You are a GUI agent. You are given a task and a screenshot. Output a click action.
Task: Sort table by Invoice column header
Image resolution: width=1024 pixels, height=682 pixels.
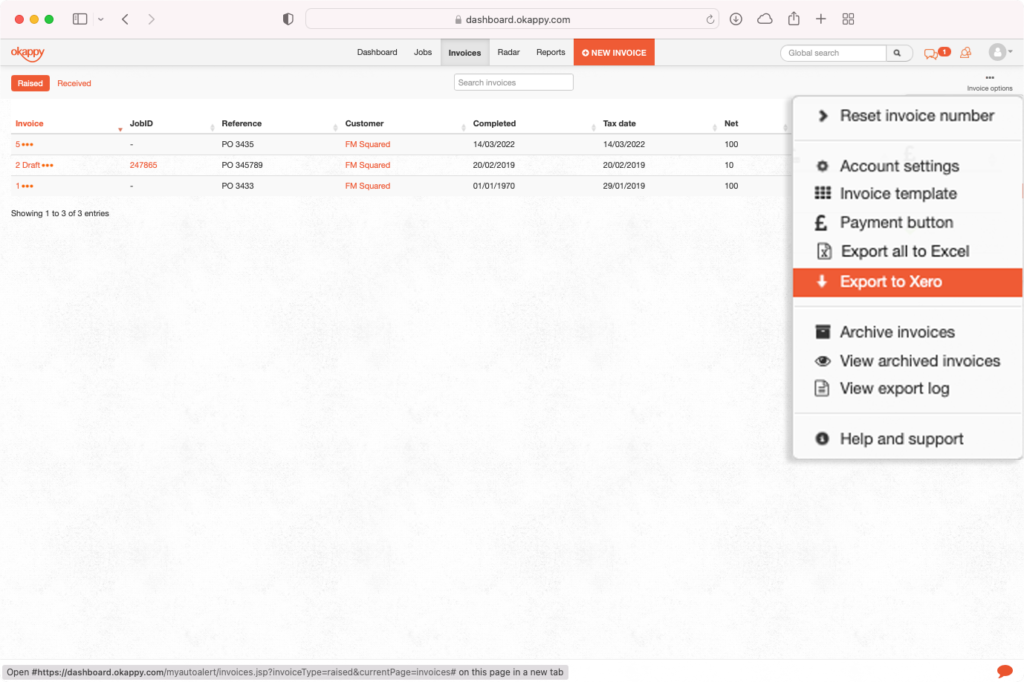pos(30,124)
